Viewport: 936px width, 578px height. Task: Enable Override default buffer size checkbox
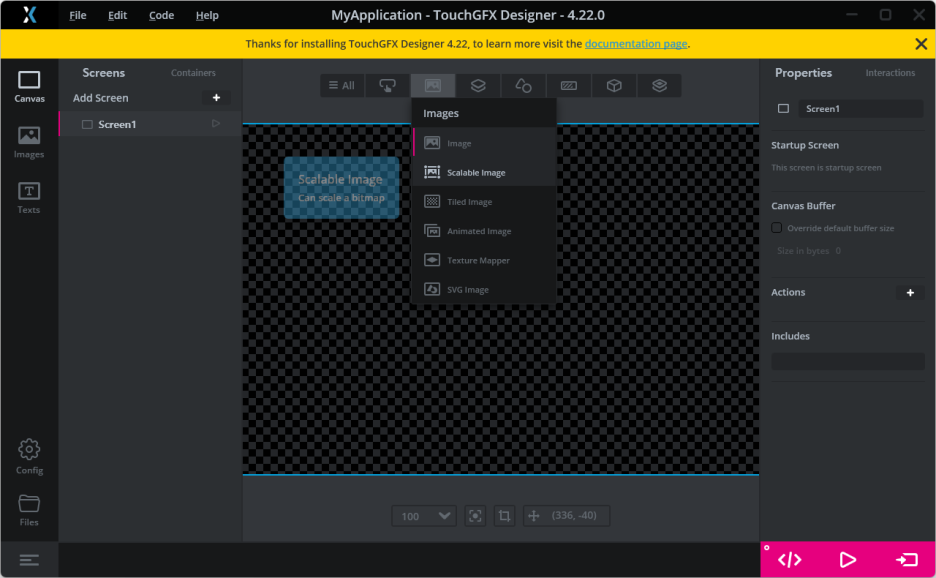pos(777,227)
